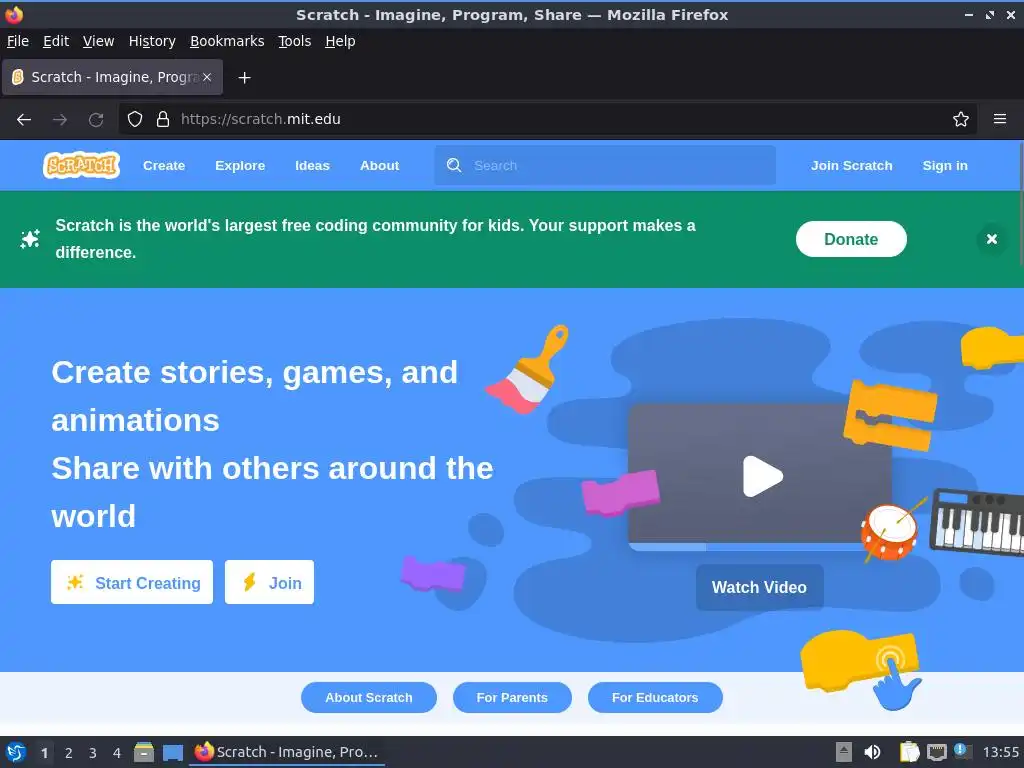Image resolution: width=1024 pixels, height=768 pixels.
Task: Open the View menu
Action: (x=99, y=41)
